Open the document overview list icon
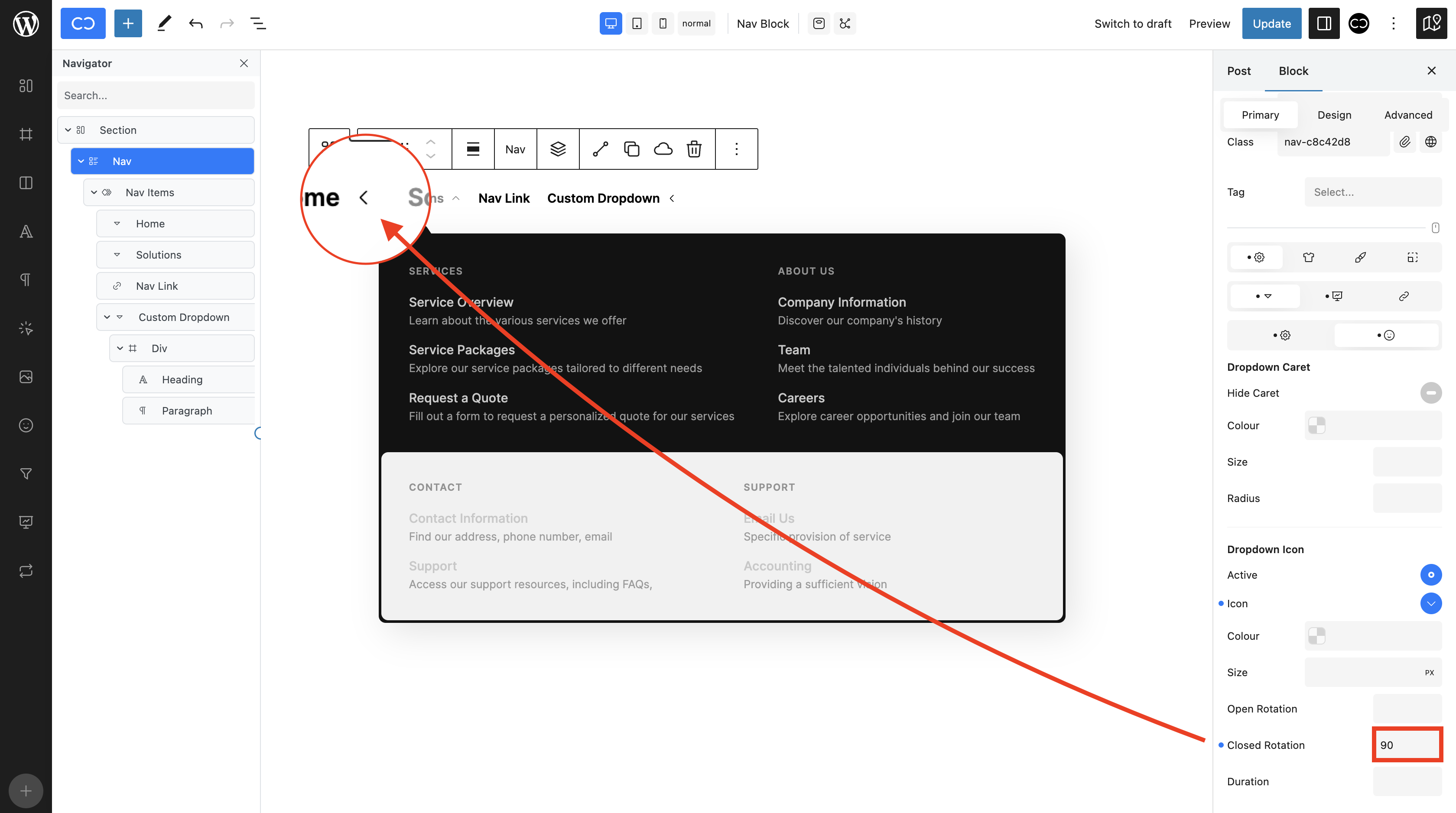 (258, 24)
